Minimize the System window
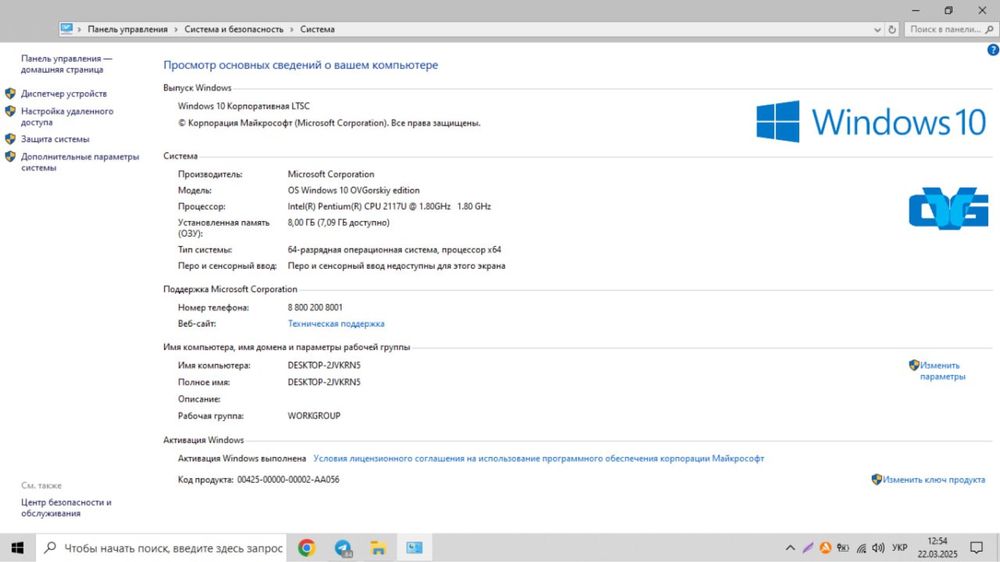 916,10
